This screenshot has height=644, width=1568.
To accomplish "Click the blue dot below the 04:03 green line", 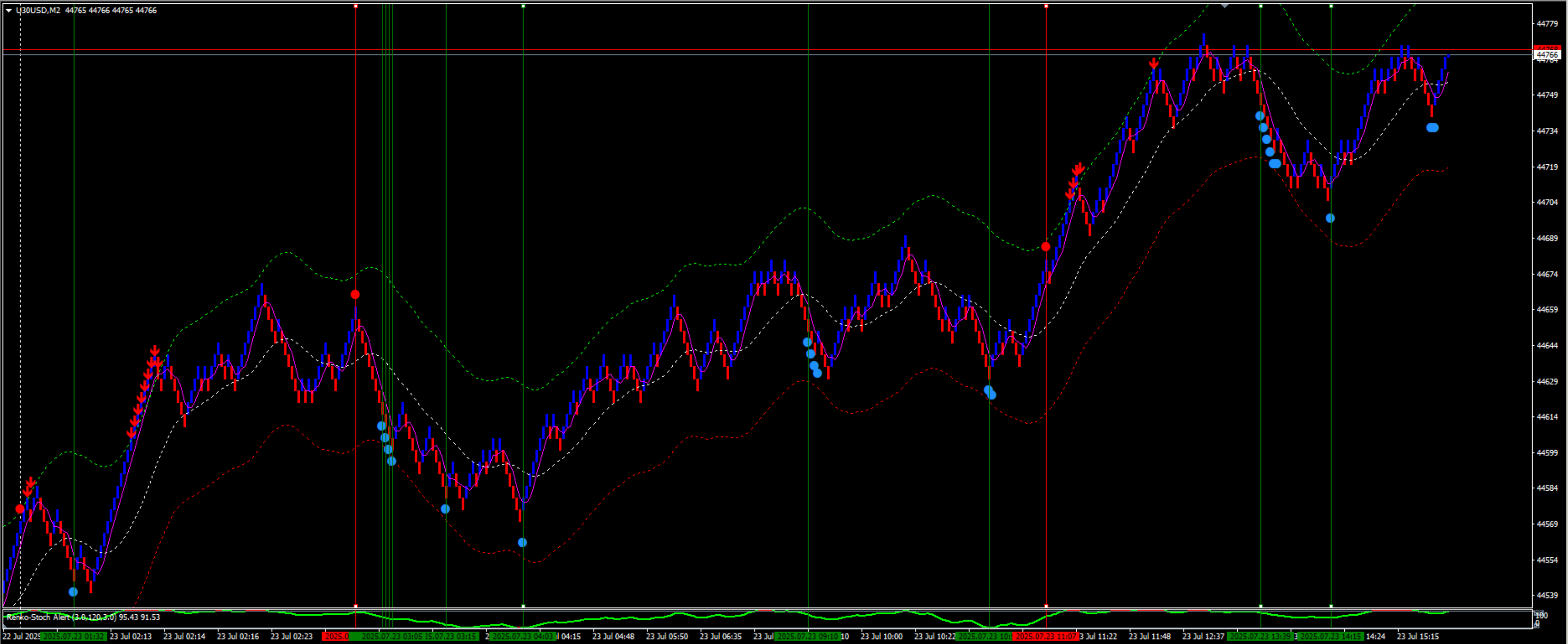I will point(522,542).
